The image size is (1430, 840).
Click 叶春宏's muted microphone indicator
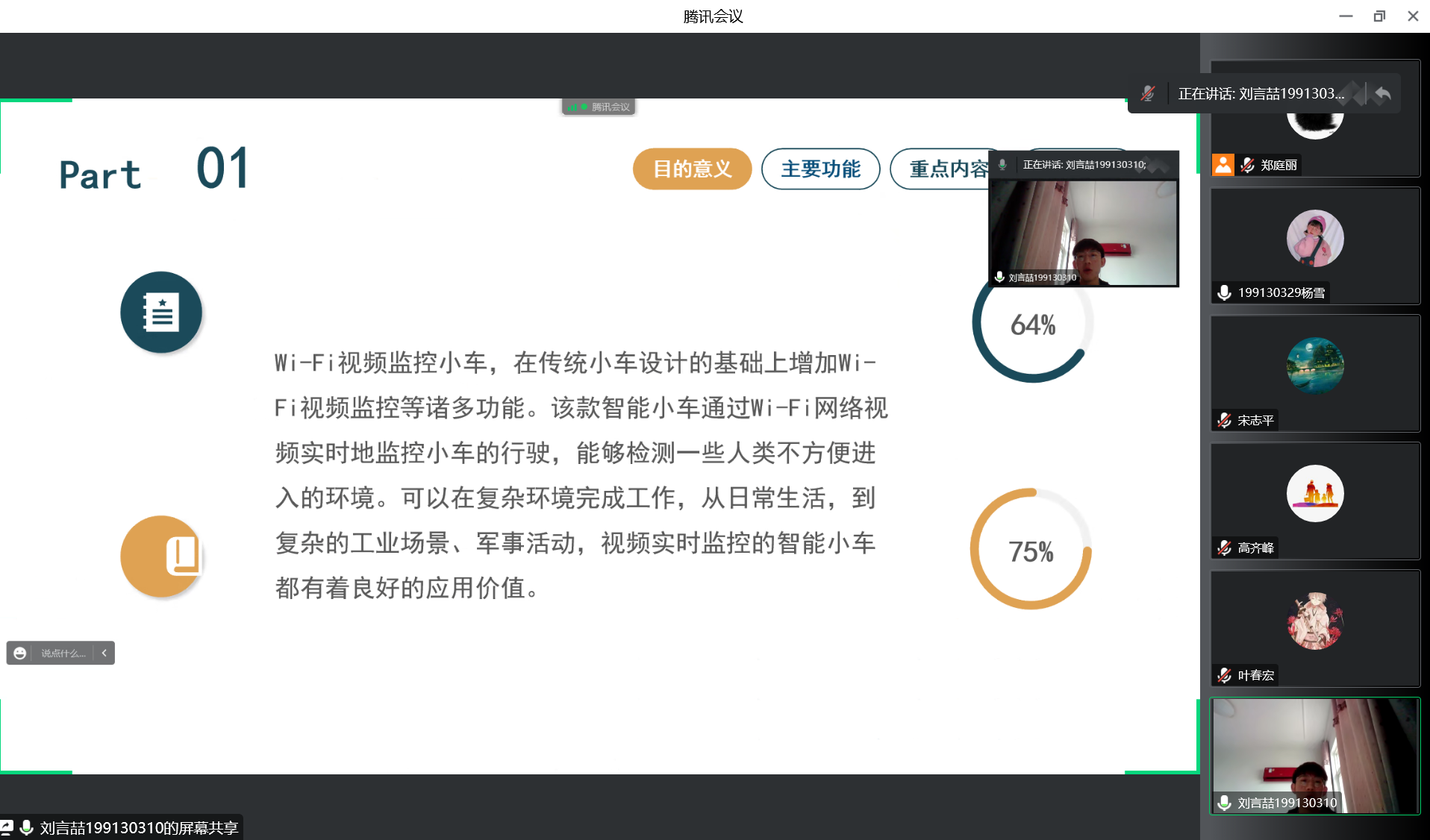[x=1224, y=676]
